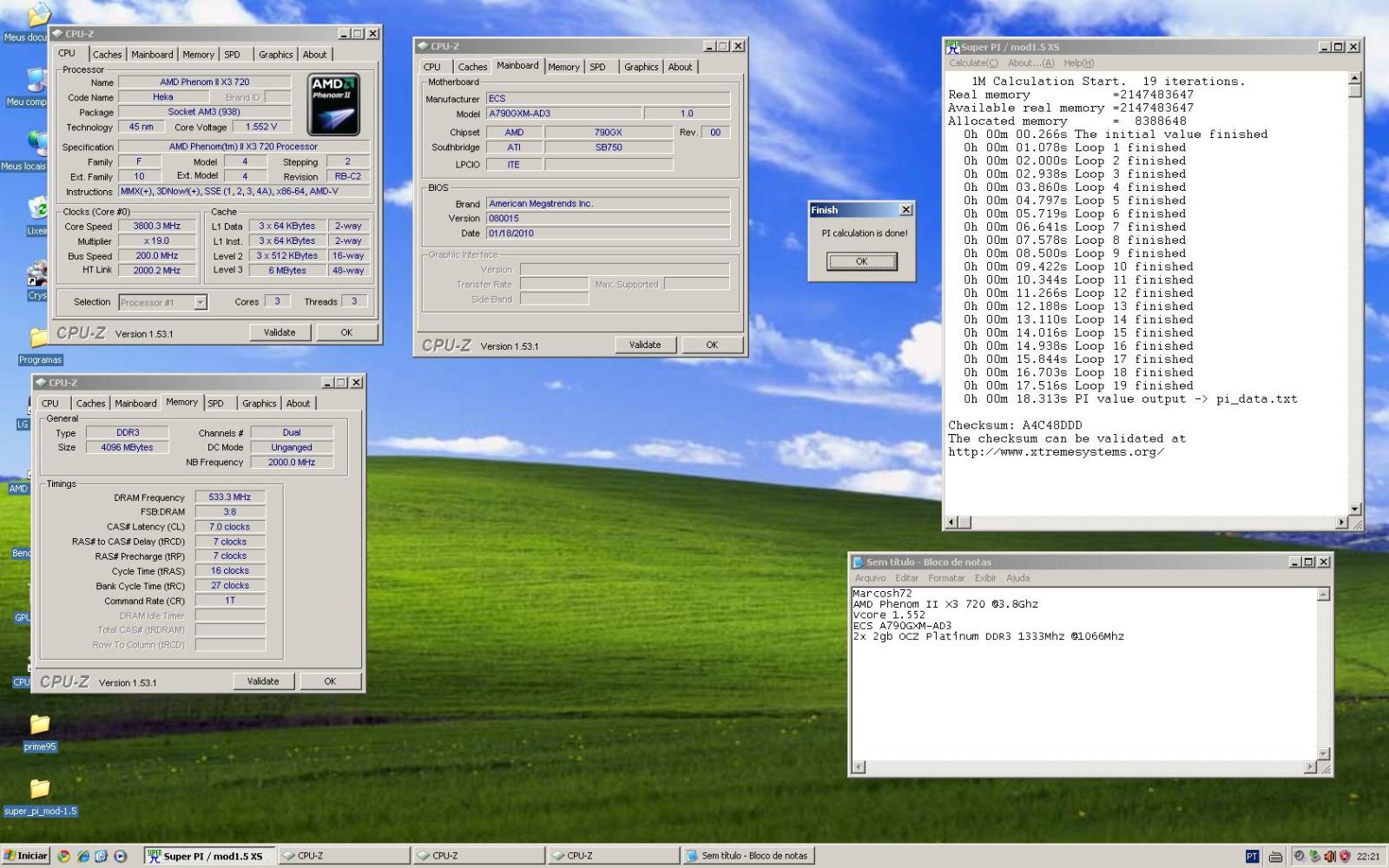Viewport: 1389px width, 868px height.
Task: Launch Internet Explorer from quick launch
Action: pyautogui.click(x=82, y=856)
